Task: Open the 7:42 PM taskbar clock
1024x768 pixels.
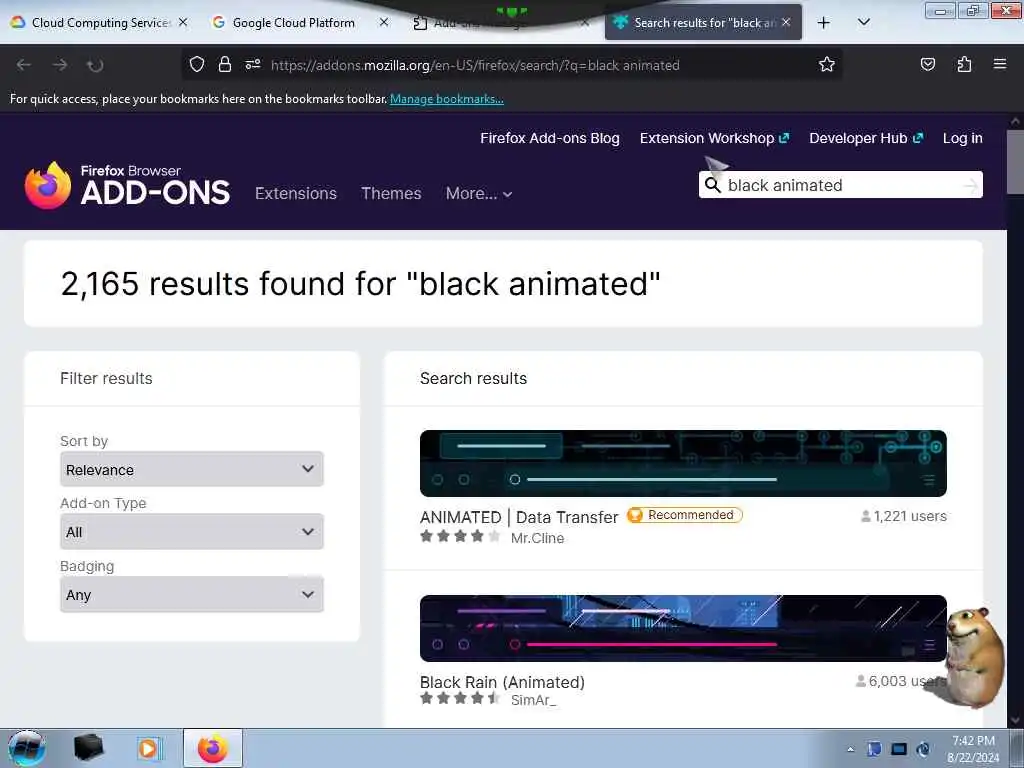Action: coord(973,749)
